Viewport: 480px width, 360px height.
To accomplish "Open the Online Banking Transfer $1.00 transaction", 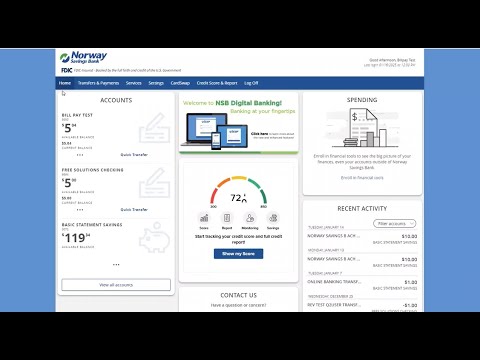I will click(362, 285).
